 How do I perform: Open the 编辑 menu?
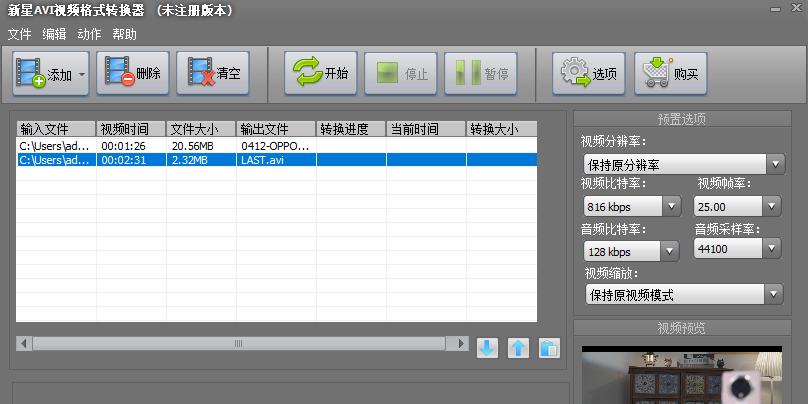pyautogui.click(x=54, y=34)
